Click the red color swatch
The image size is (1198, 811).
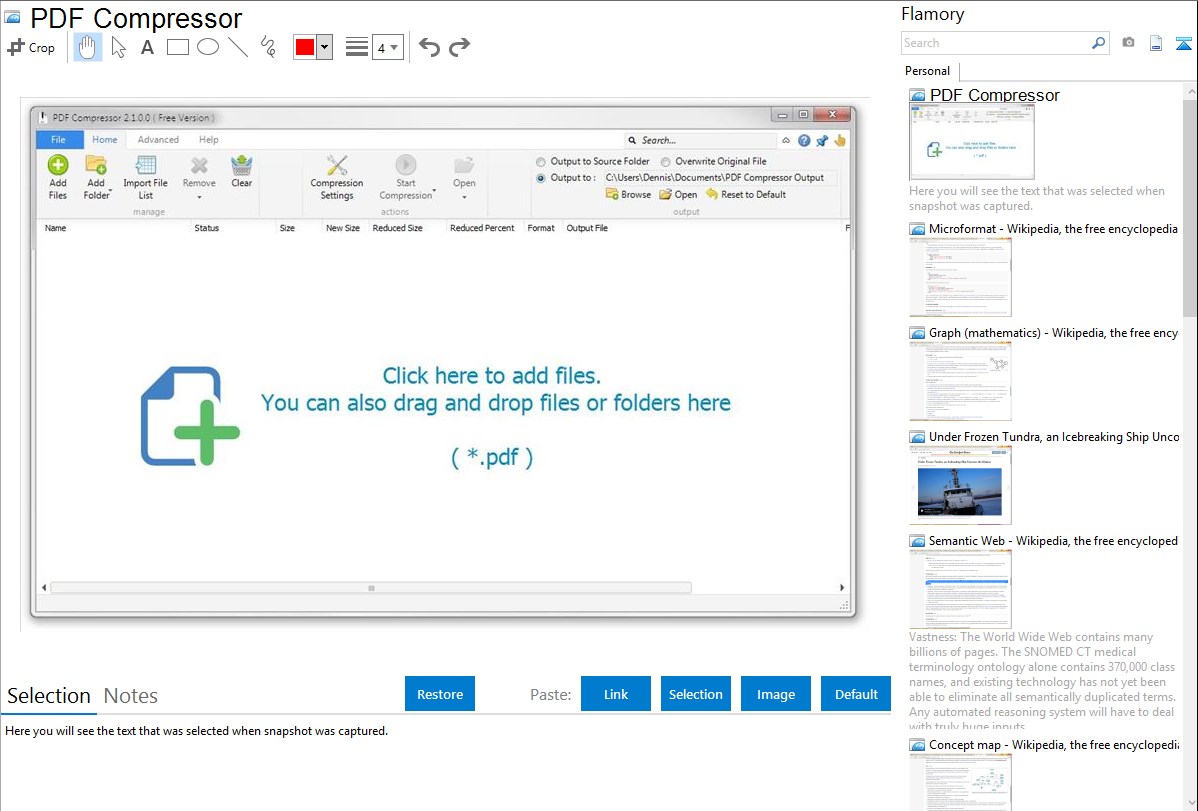[x=305, y=47]
